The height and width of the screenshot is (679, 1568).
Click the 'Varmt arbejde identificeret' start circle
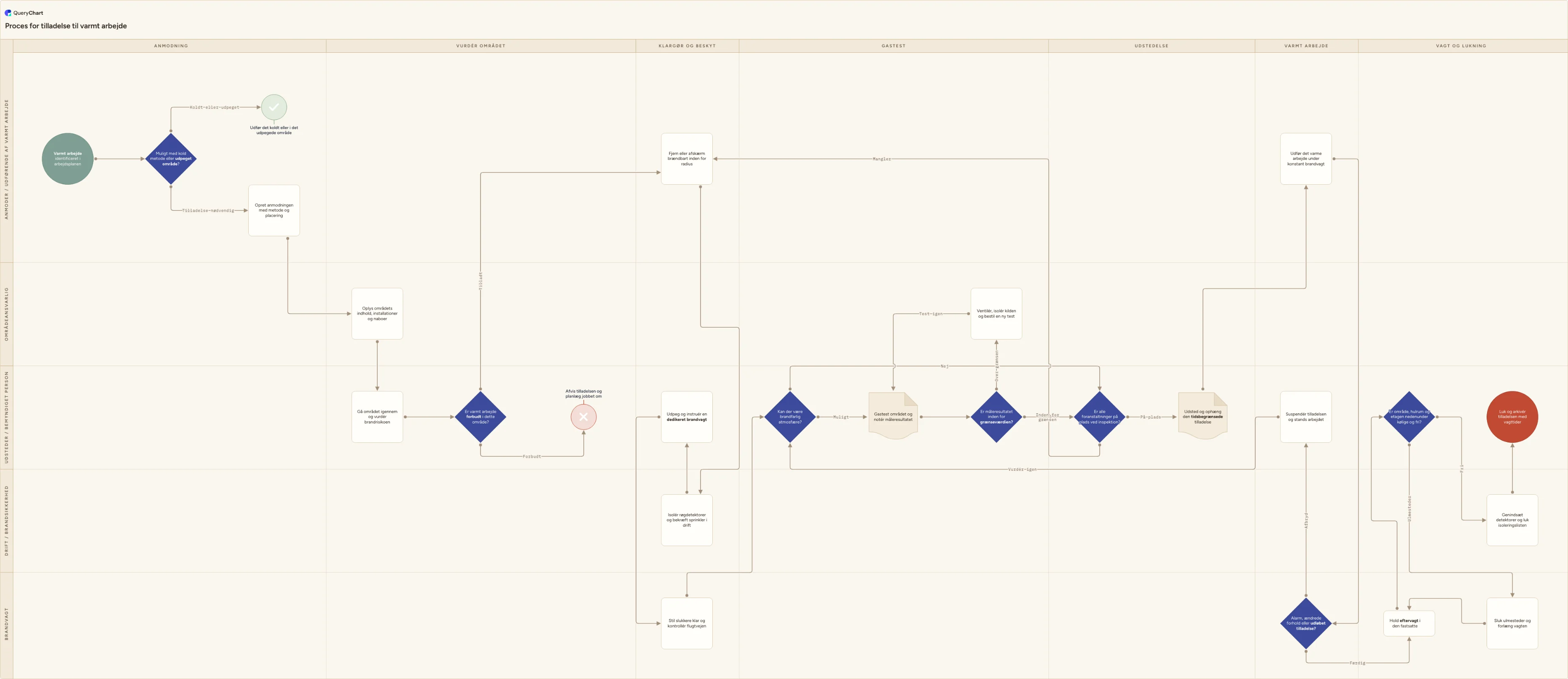tap(67, 159)
